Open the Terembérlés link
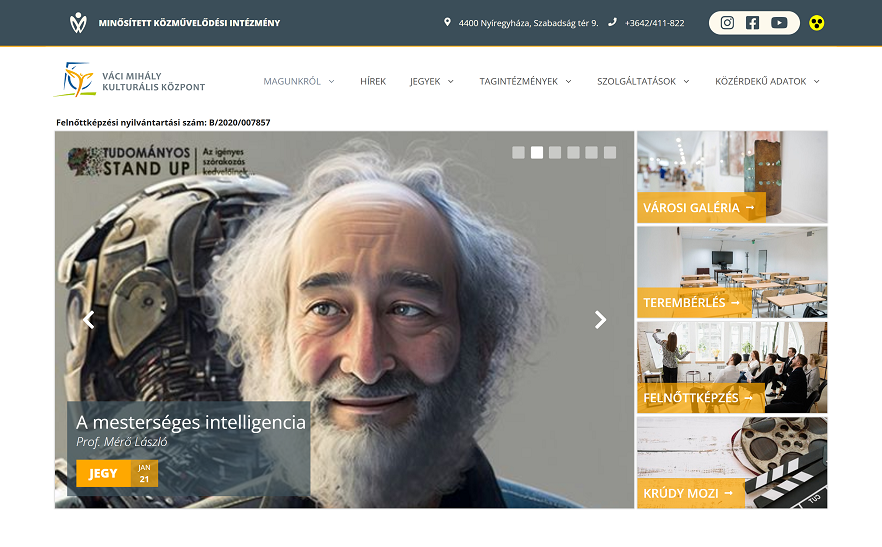Viewport: 882px width, 547px height. click(694, 303)
